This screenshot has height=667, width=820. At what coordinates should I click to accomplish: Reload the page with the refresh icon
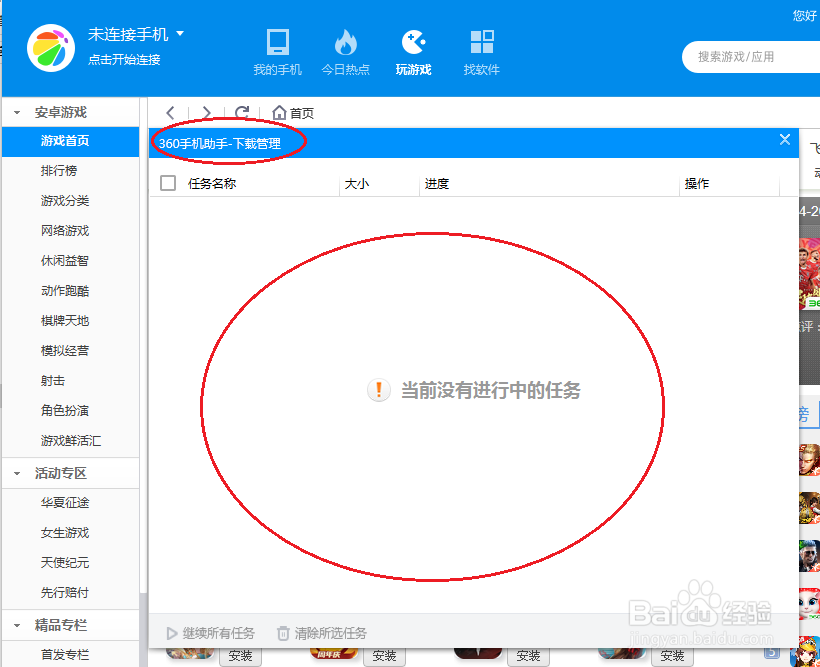click(x=242, y=112)
